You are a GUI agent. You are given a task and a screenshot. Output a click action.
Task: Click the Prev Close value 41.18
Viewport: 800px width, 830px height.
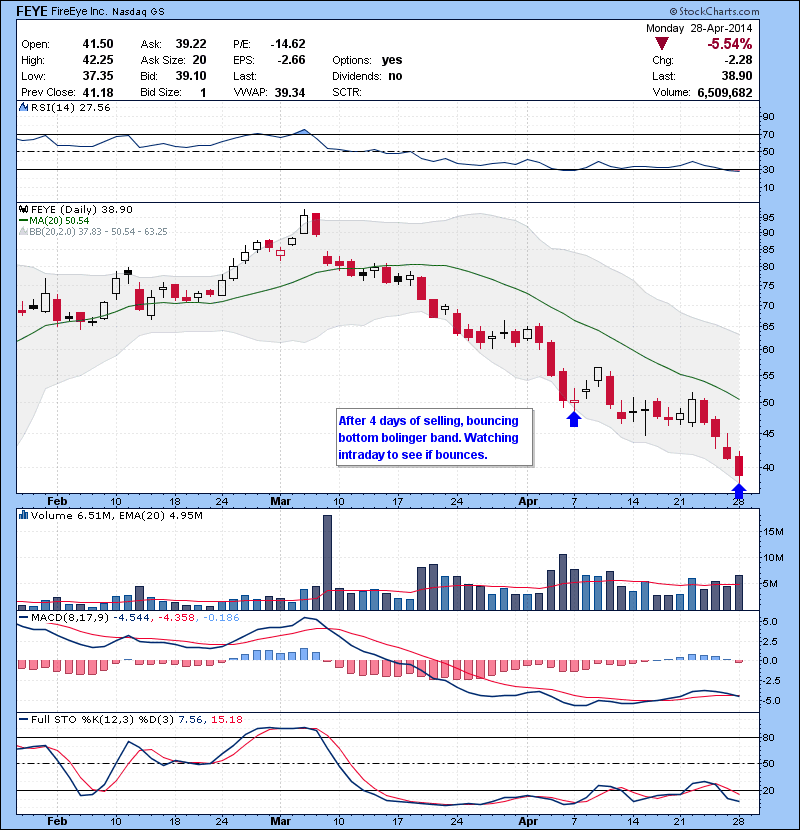98,93
